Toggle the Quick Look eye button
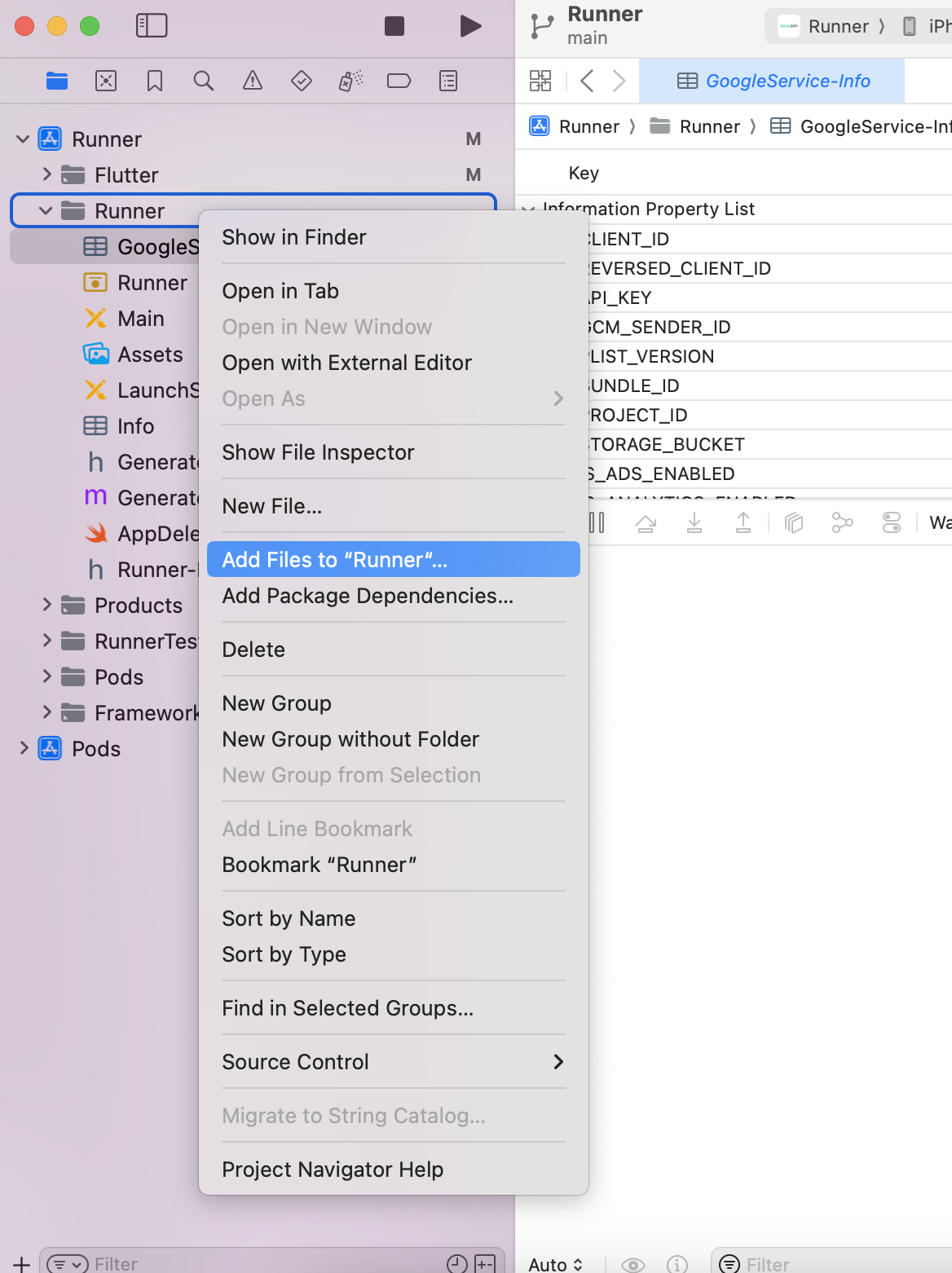Image resolution: width=952 pixels, height=1273 pixels. click(x=633, y=1264)
